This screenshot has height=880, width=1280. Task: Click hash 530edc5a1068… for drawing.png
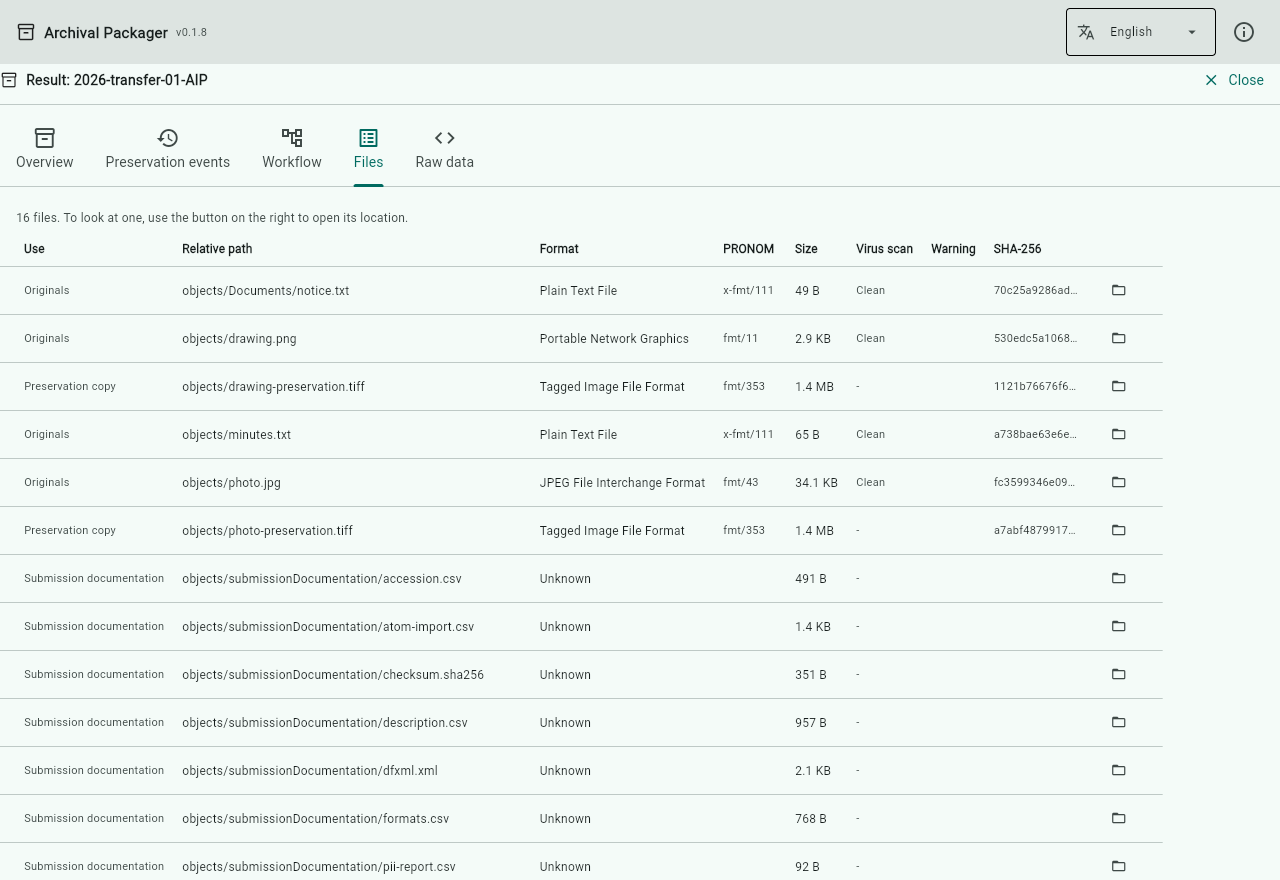1036,338
